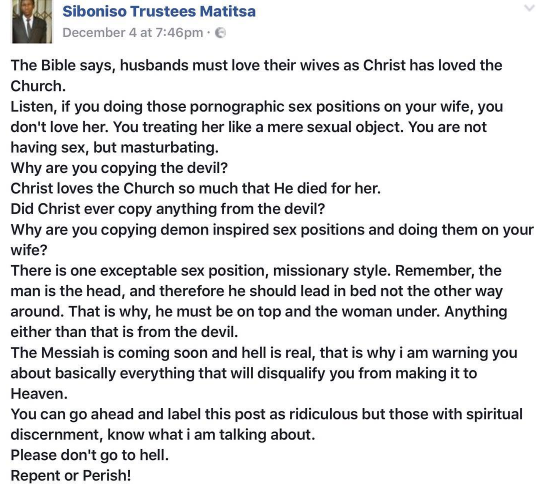Image resolution: width=536 pixels, height=485 pixels.
Task: Click the line starting 'There is one exceptable'
Action: (x=256, y=271)
